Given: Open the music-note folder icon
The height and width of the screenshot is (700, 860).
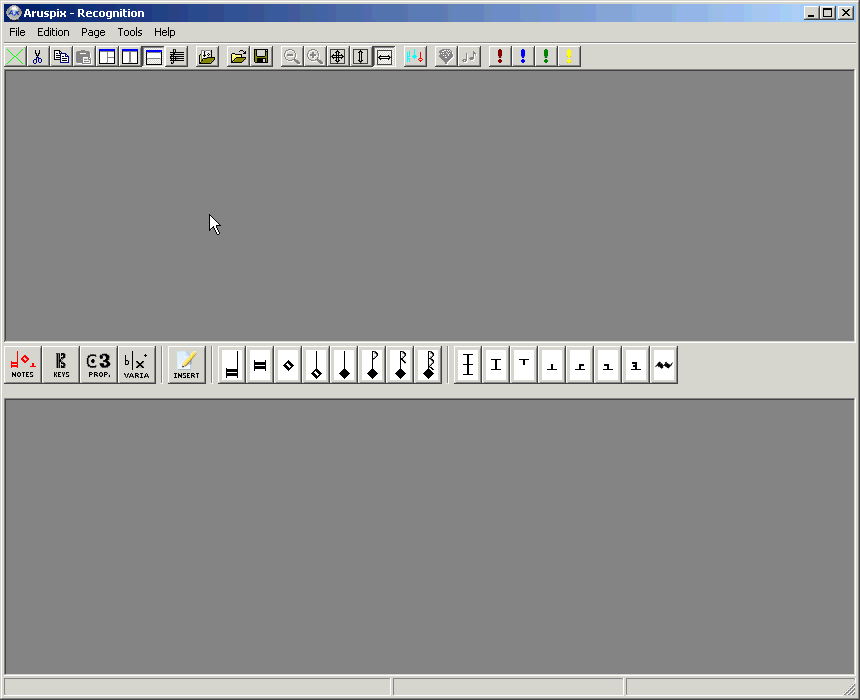Looking at the screenshot, I should pyautogui.click(x=207, y=57).
